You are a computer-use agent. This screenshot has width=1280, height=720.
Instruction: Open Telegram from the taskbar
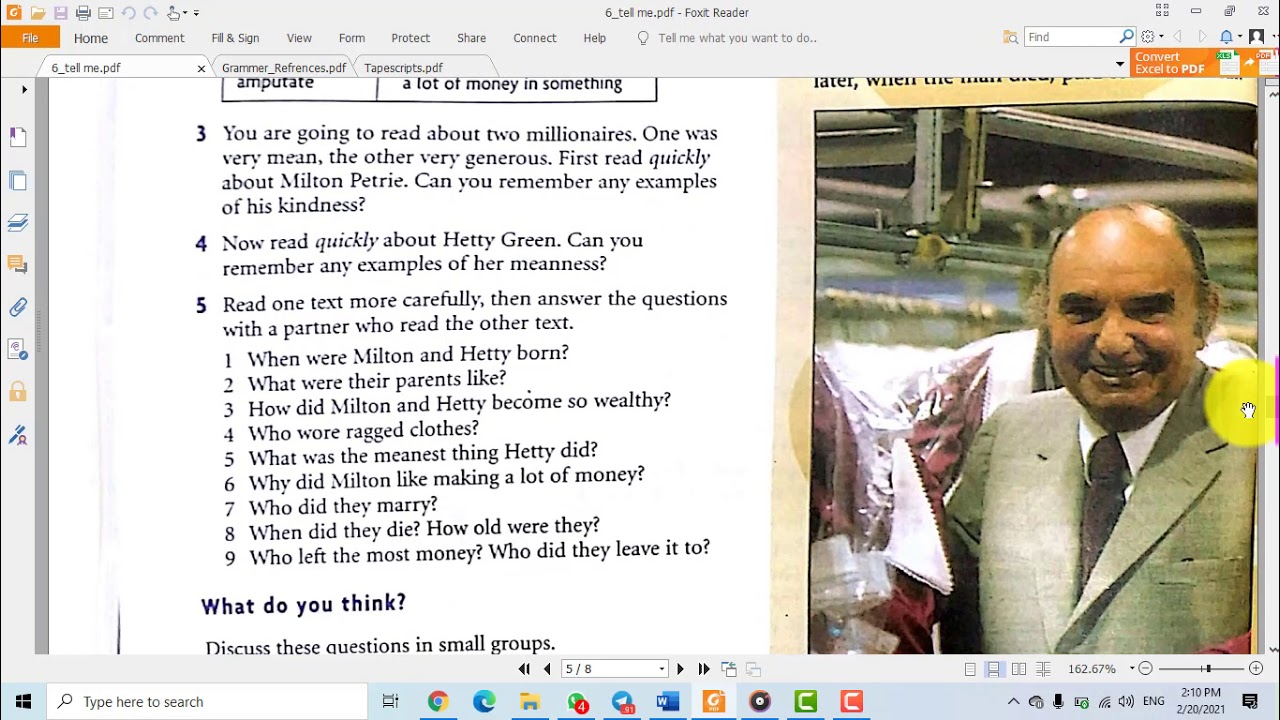tap(622, 701)
